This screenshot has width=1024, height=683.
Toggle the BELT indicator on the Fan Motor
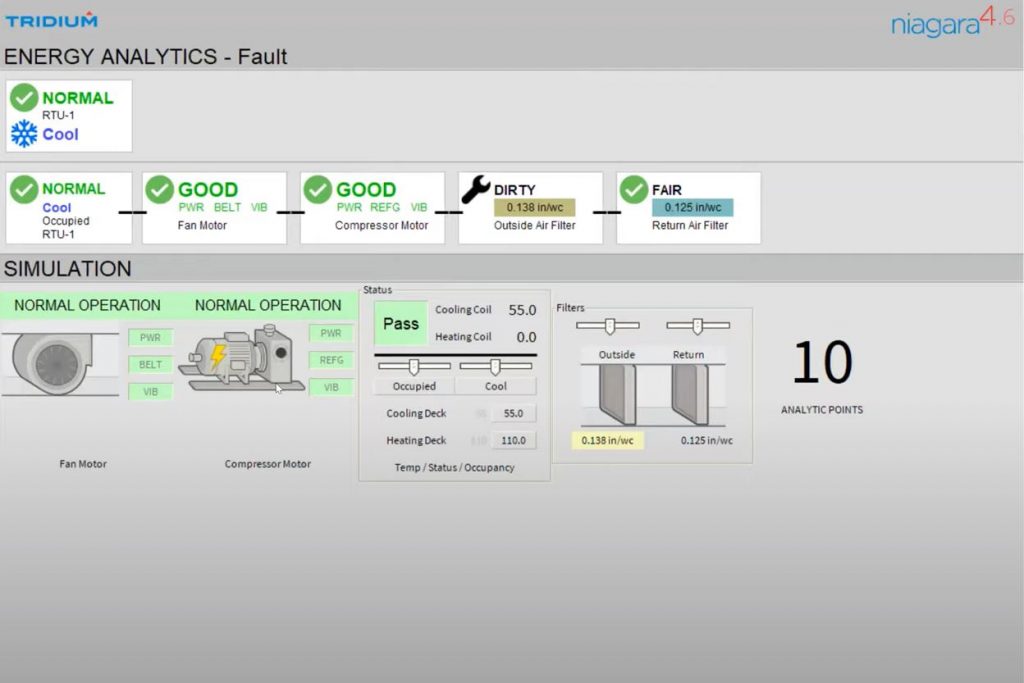[150, 364]
